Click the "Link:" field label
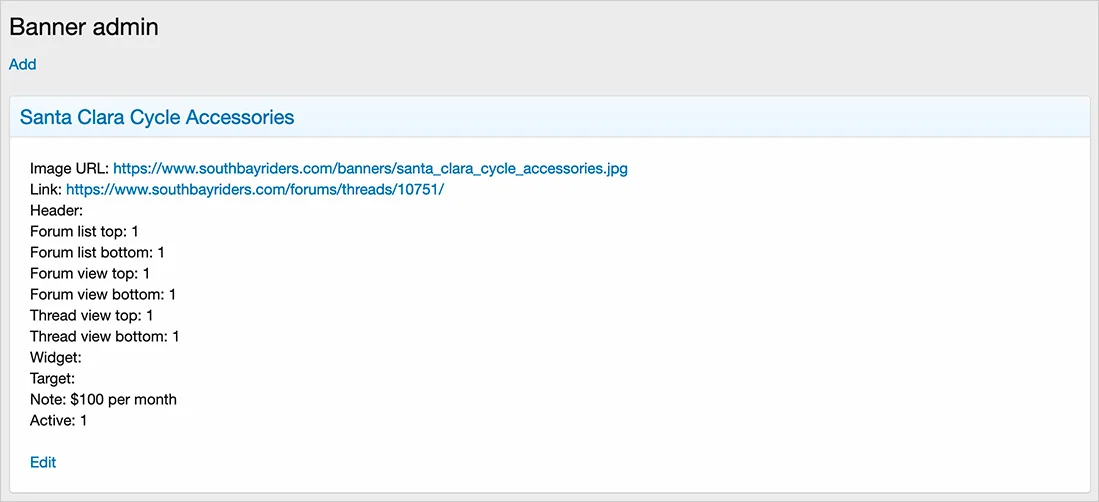Screen dimensions: 1099x502 coord(46,189)
